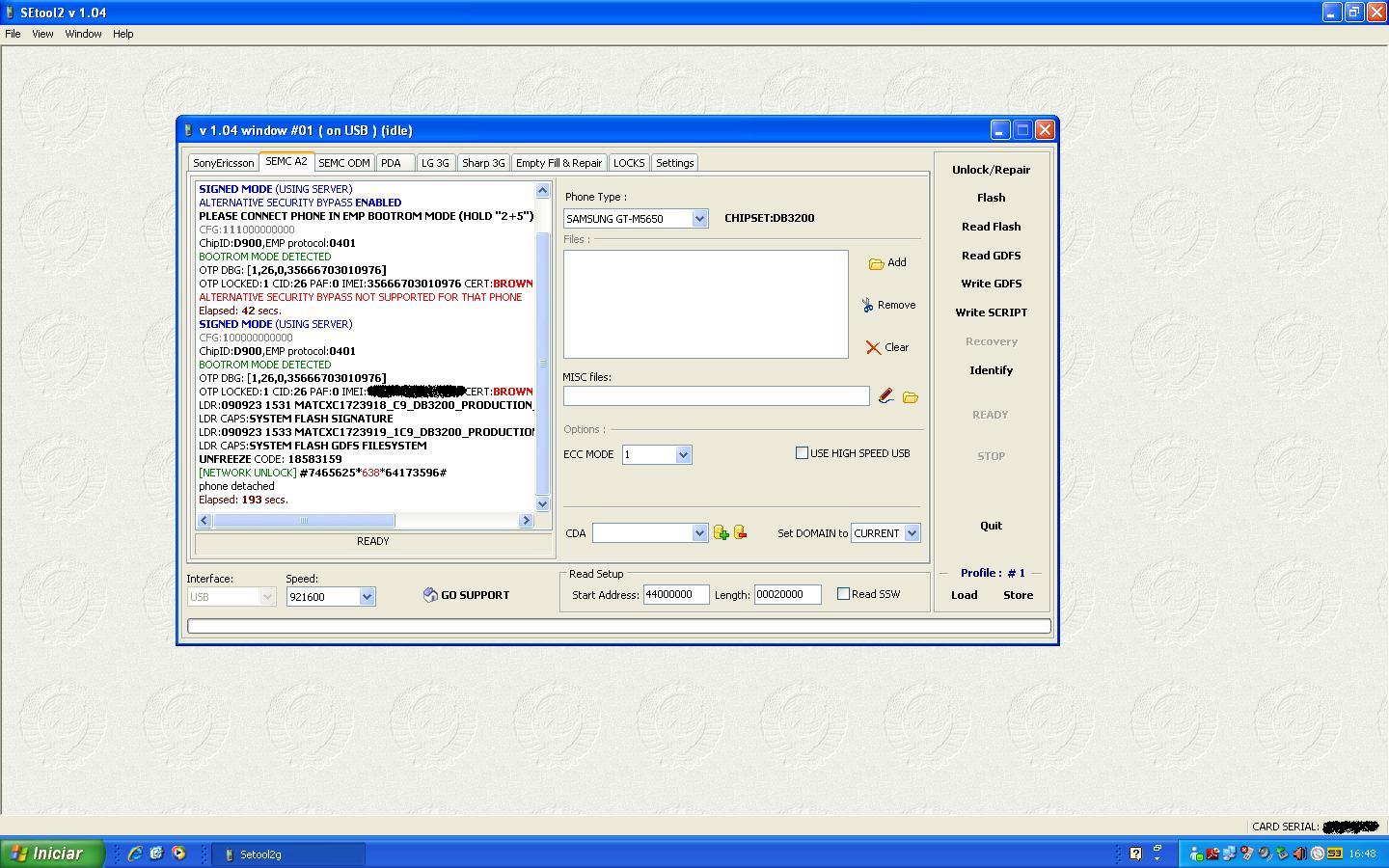Image resolution: width=1389 pixels, height=868 pixels.
Task: Open the Set DOMAIN to dropdown
Action: pyautogui.click(x=912, y=533)
